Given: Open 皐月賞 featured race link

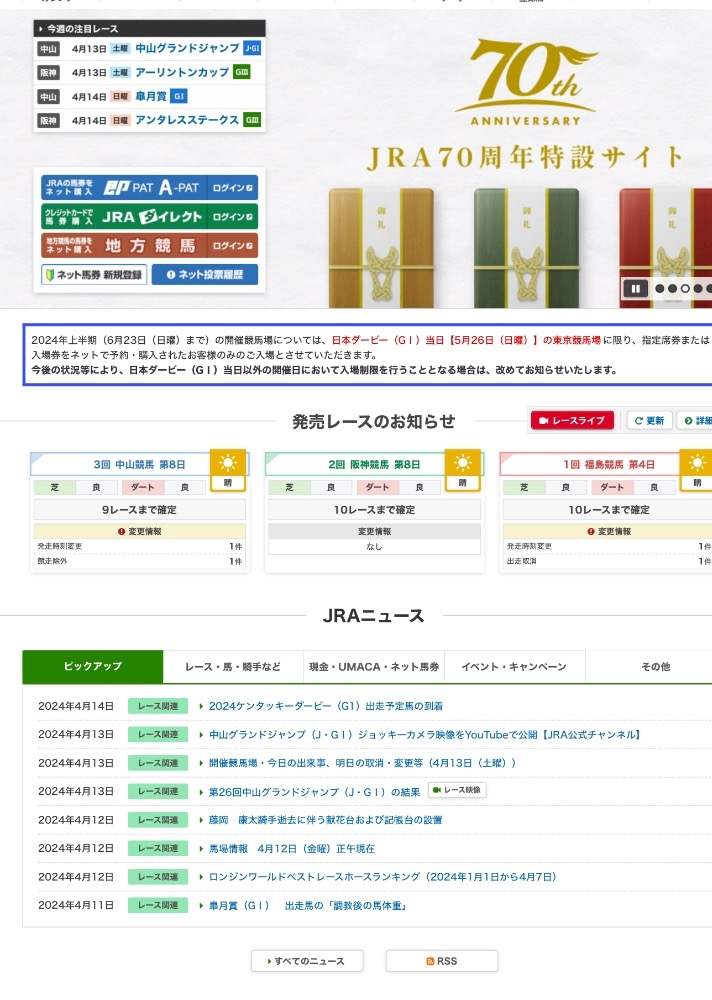Looking at the screenshot, I should (151, 96).
